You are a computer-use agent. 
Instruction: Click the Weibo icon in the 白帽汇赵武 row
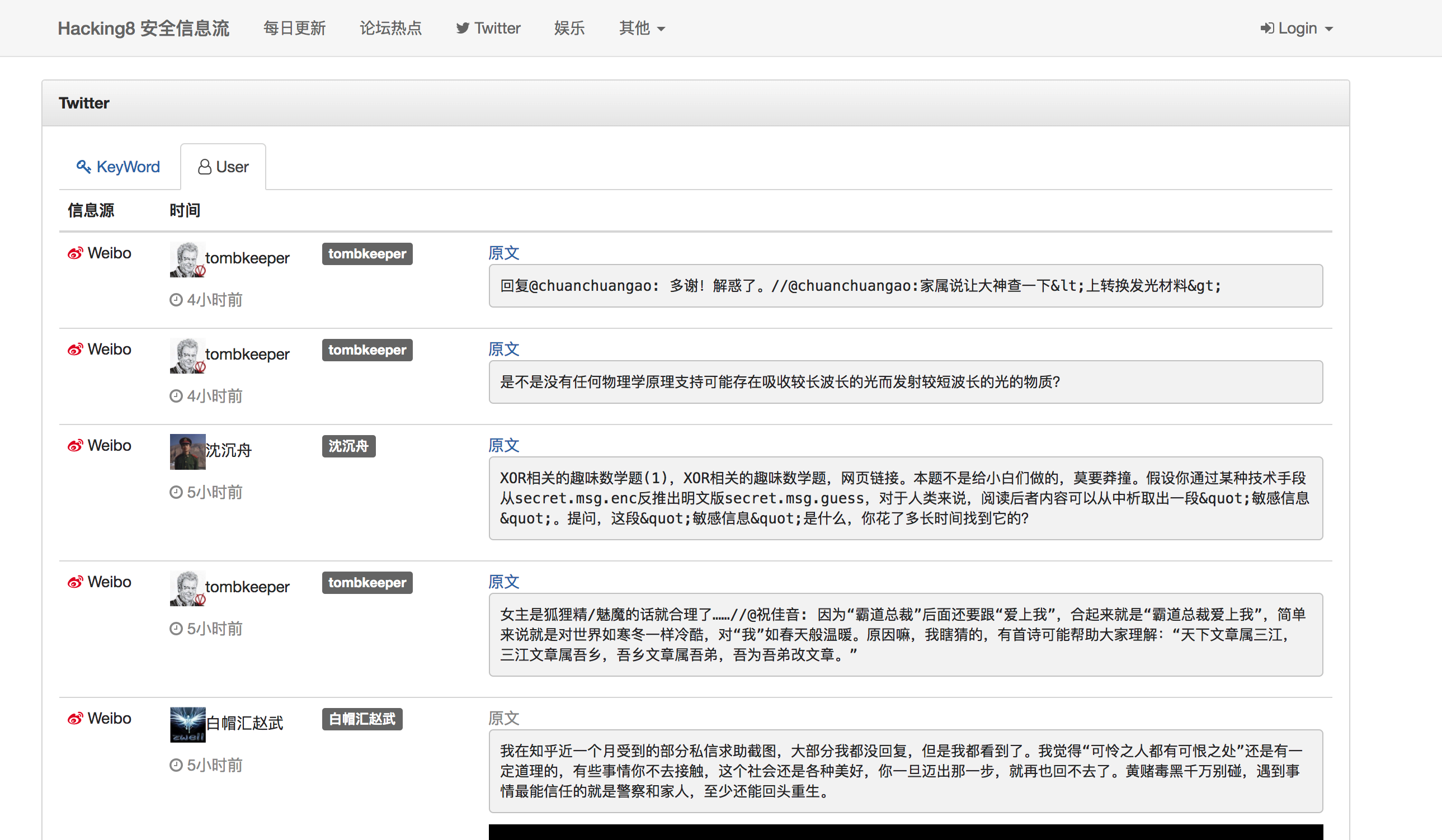click(x=75, y=718)
